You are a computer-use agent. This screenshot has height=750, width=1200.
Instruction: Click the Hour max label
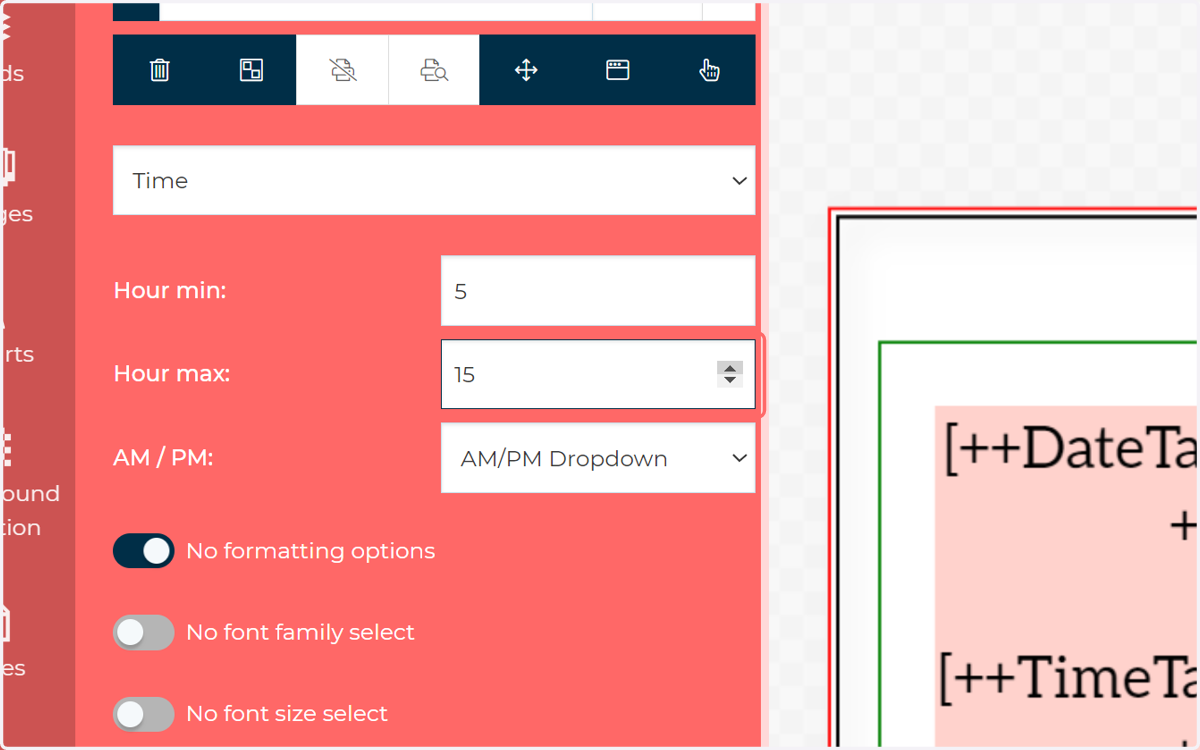click(172, 374)
